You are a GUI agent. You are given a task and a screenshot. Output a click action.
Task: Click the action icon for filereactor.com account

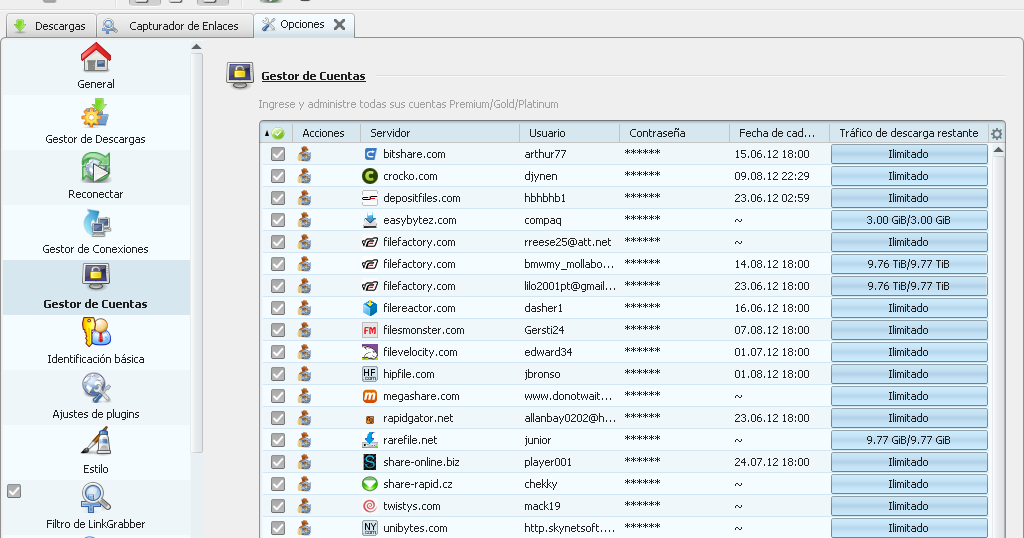pos(304,308)
